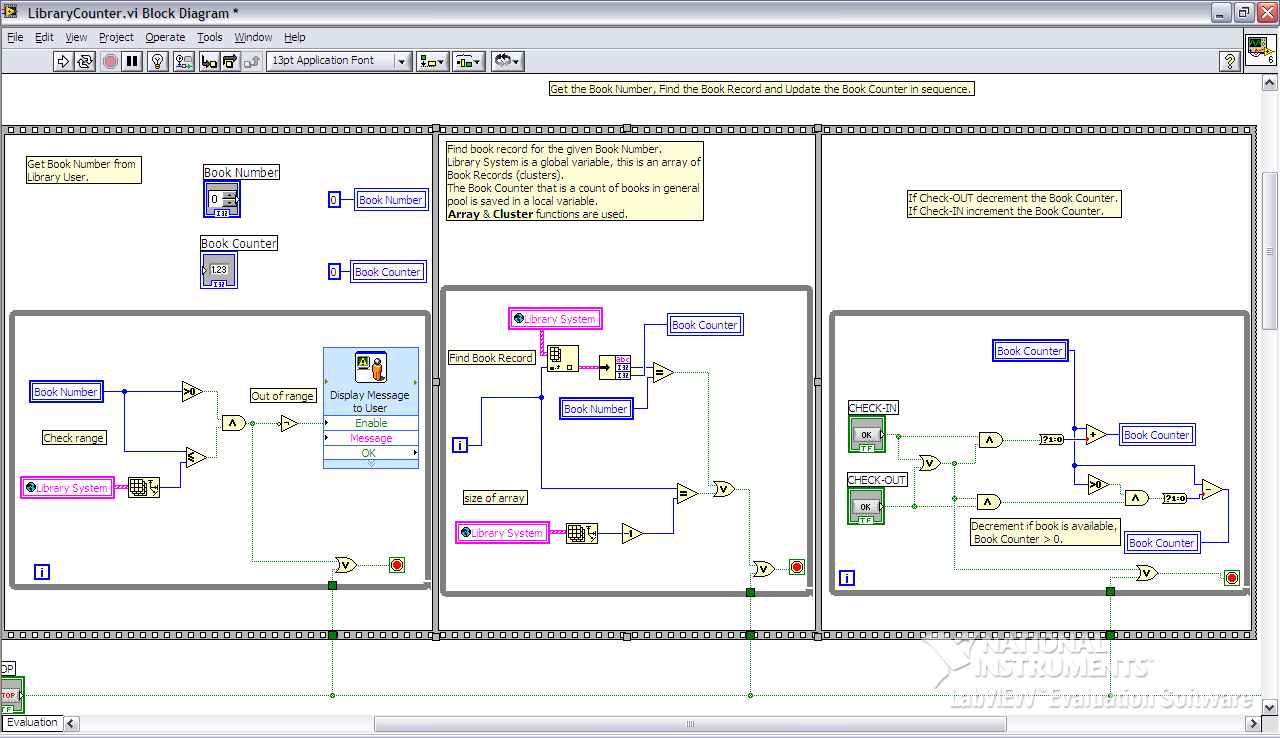Image resolution: width=1280 pixels, height=738 pixels.
Task: Open the Distribute Objects dropdown
Action: [x=468, y=61]
